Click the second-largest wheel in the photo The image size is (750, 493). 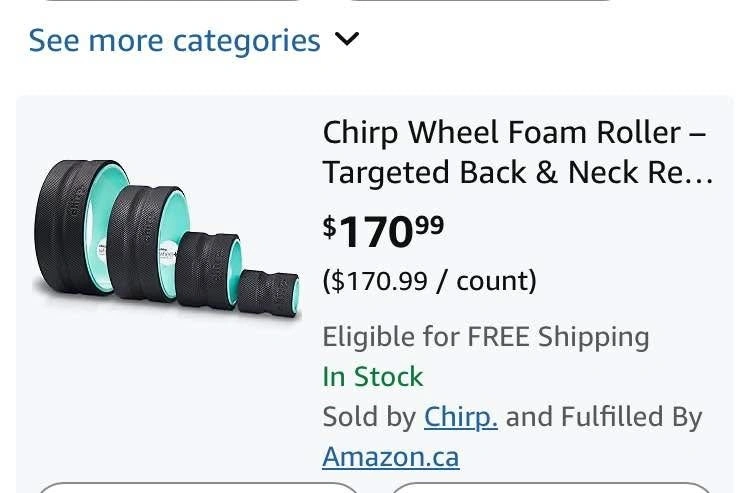click(x=146, y=242)
